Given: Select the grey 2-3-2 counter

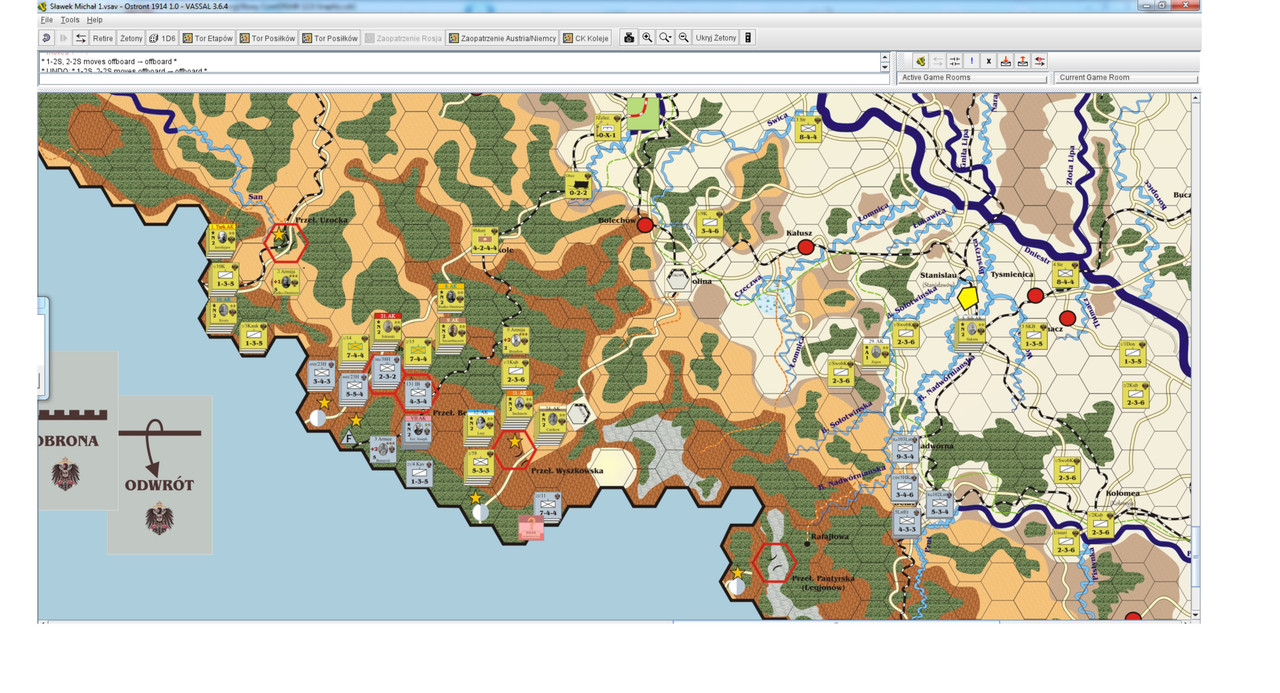Looking at the screenshot, I should point(386,369).
